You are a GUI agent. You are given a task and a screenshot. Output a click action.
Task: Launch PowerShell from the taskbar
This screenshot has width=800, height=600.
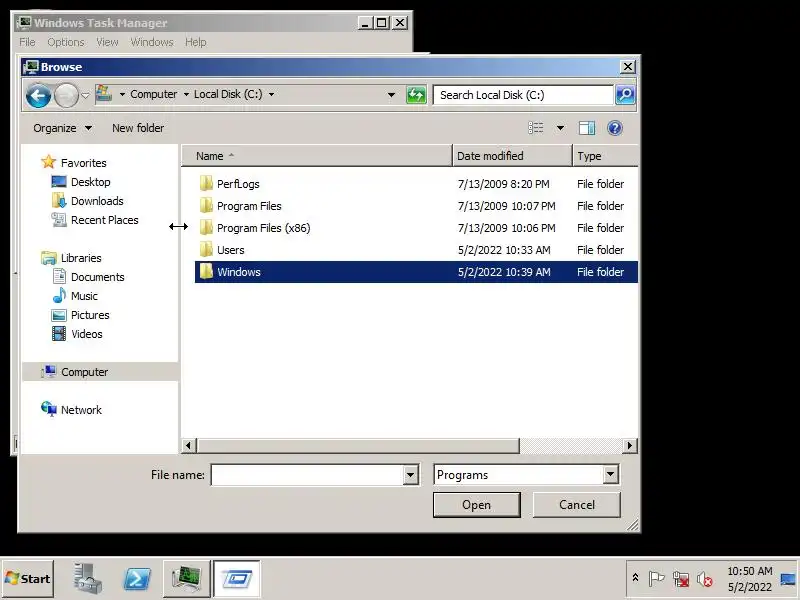tap(138, 579)
